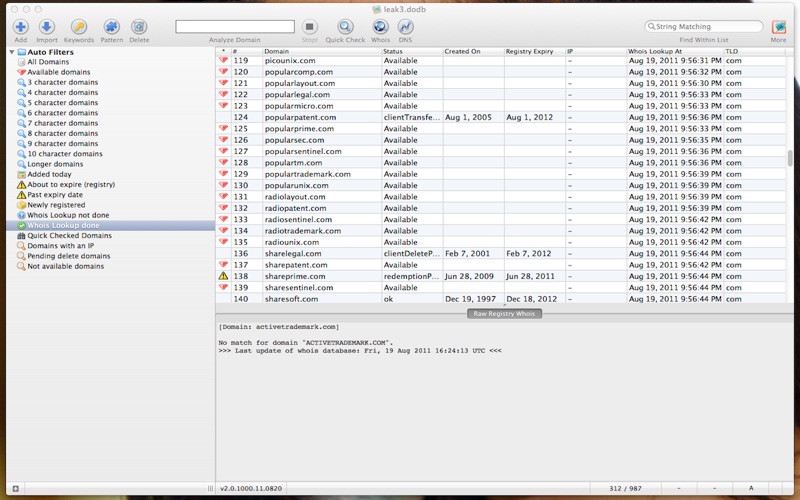
Task: Select the Added today filter
Action: [49, 174]
